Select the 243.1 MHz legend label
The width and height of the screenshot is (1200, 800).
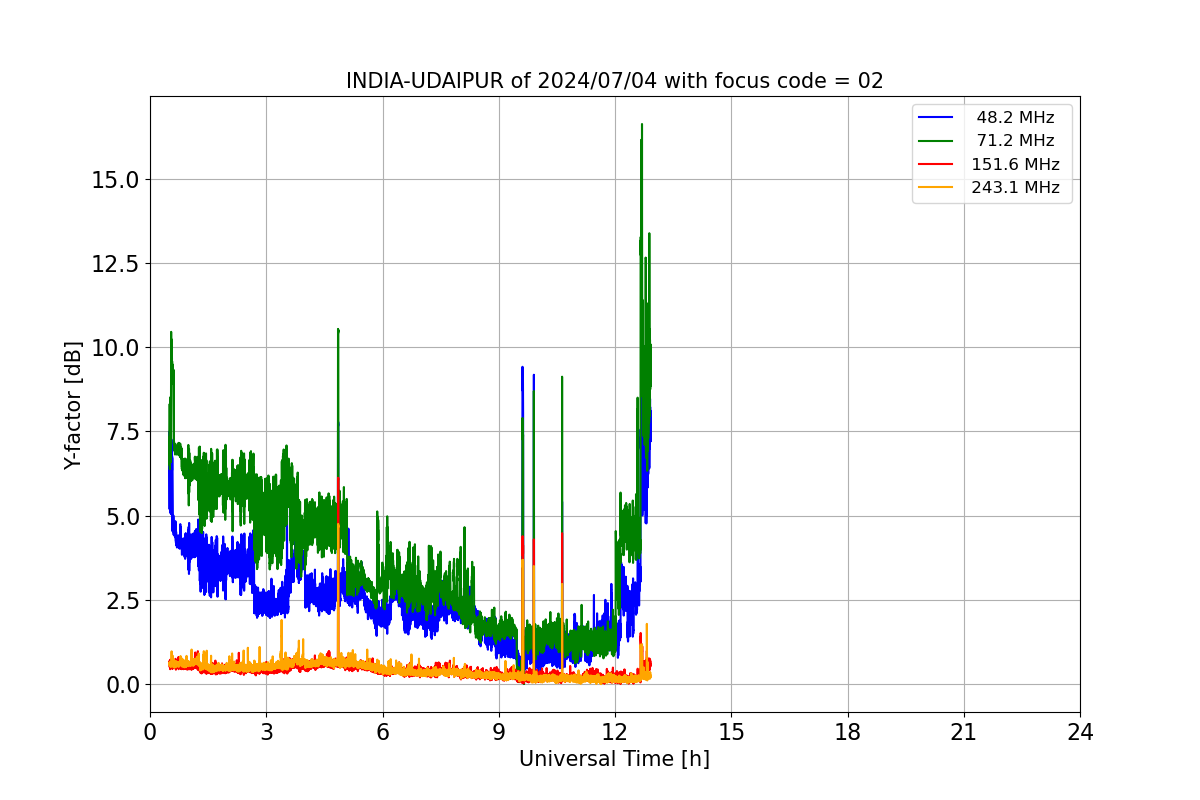pos(1015,188)
